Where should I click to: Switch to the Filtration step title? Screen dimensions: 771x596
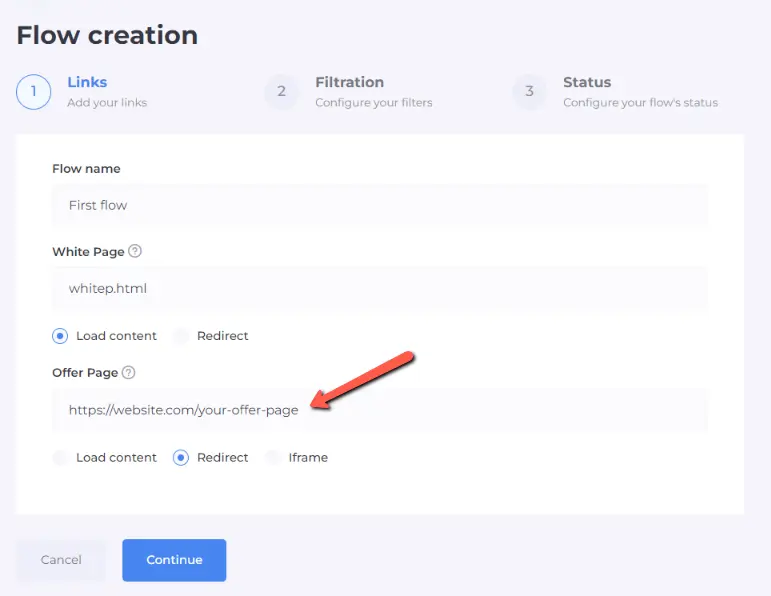click(349, 82)
